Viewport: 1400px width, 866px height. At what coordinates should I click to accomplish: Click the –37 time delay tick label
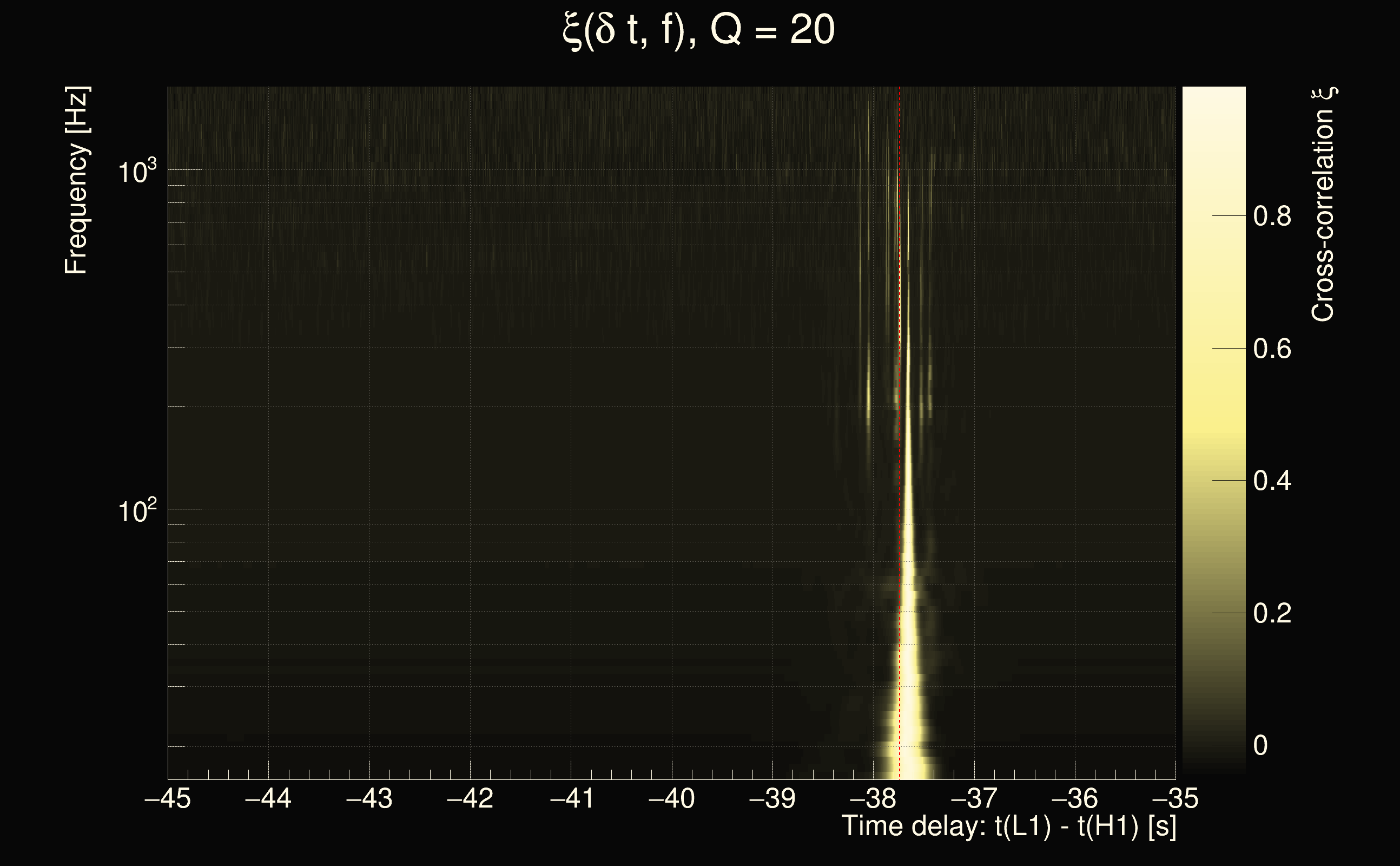[x=974, y=798]
